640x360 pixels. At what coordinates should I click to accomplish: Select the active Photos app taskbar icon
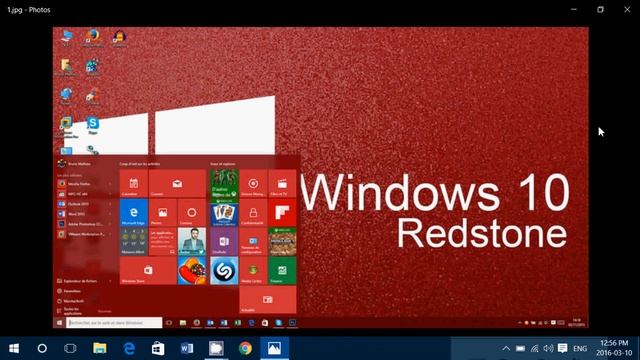(274, 348)
